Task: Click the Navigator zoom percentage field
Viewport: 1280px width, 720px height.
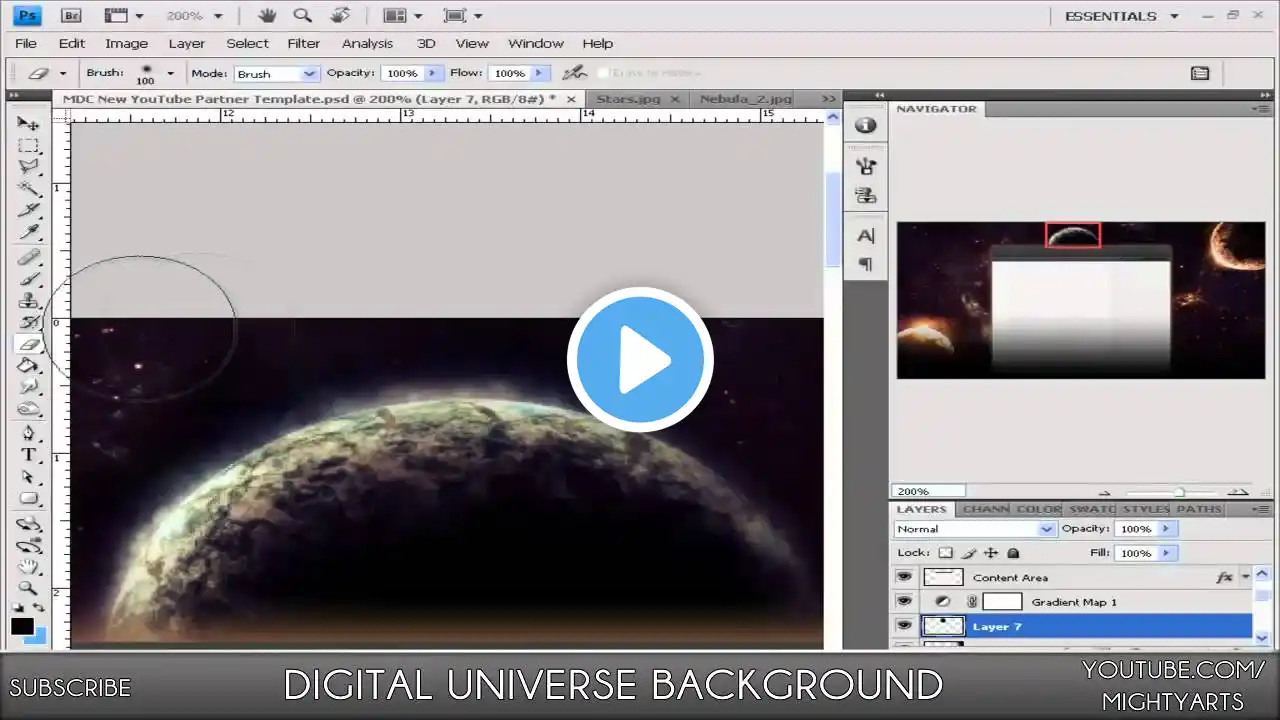Action: 929,491
